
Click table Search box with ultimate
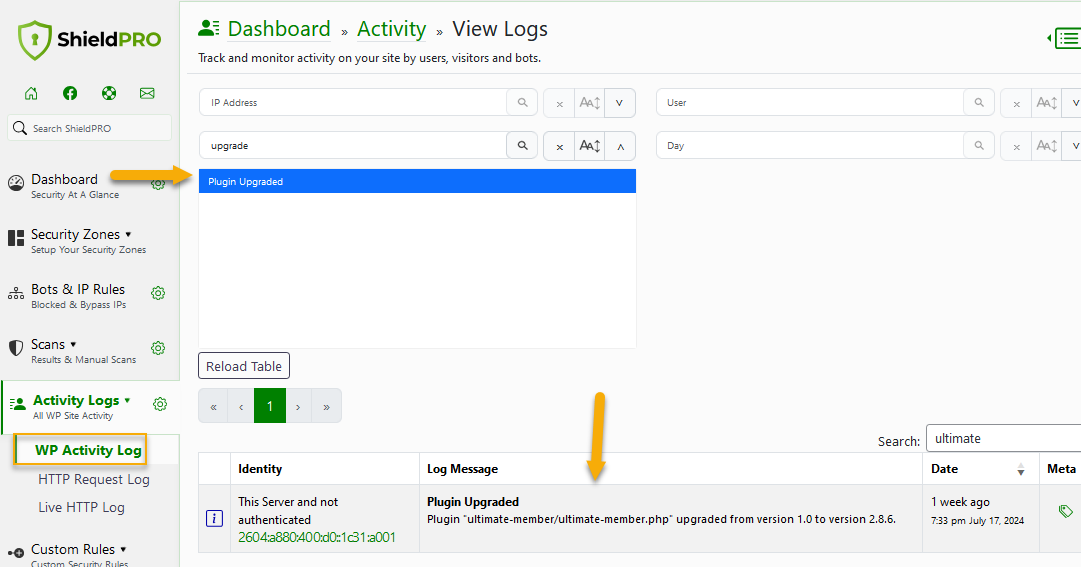pyautogui.click(x=1004, y=439)
